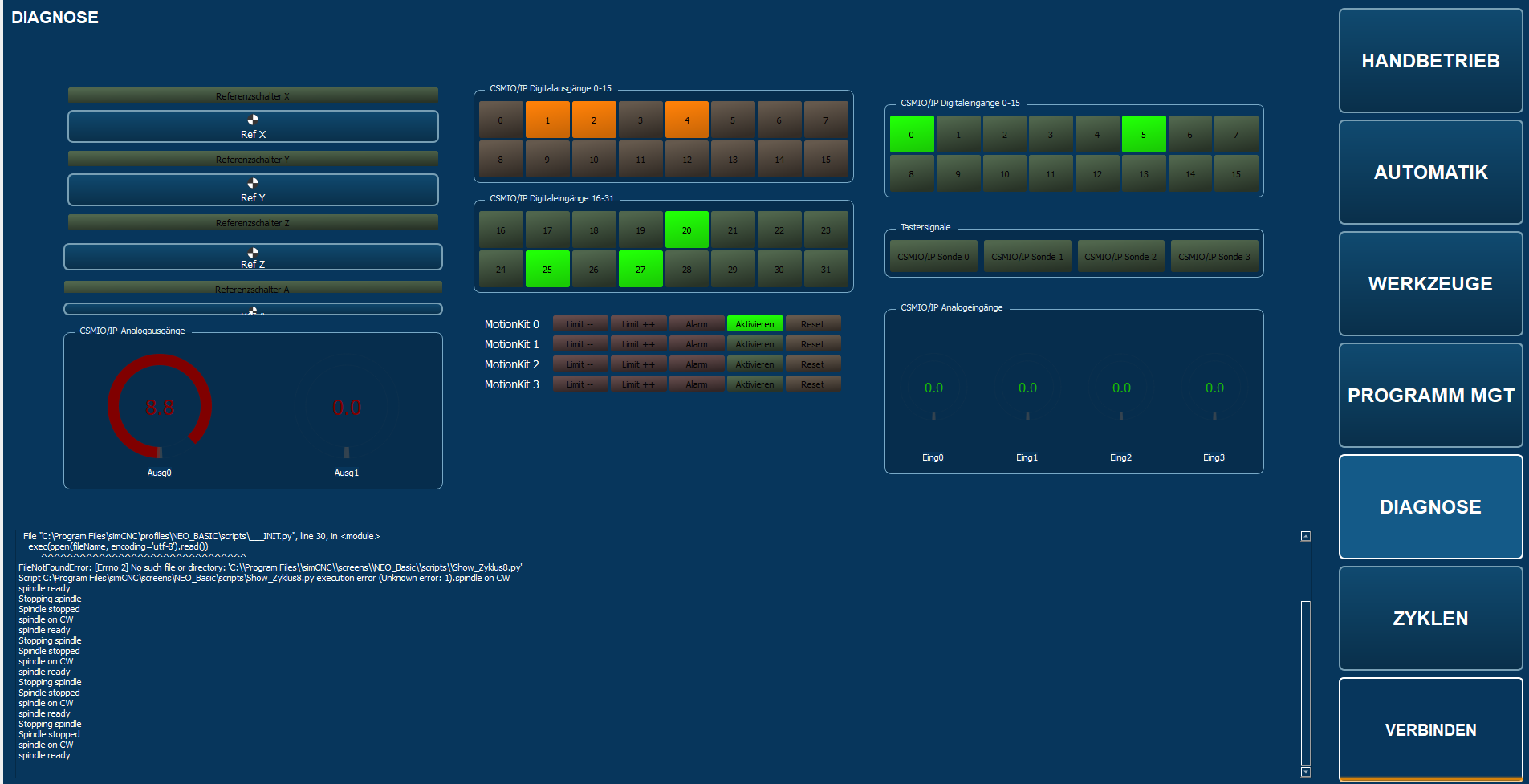This screenshot has height=784, width=1529.
Task: Click the VERBINDEN connect button
Action: (1431, 730)
